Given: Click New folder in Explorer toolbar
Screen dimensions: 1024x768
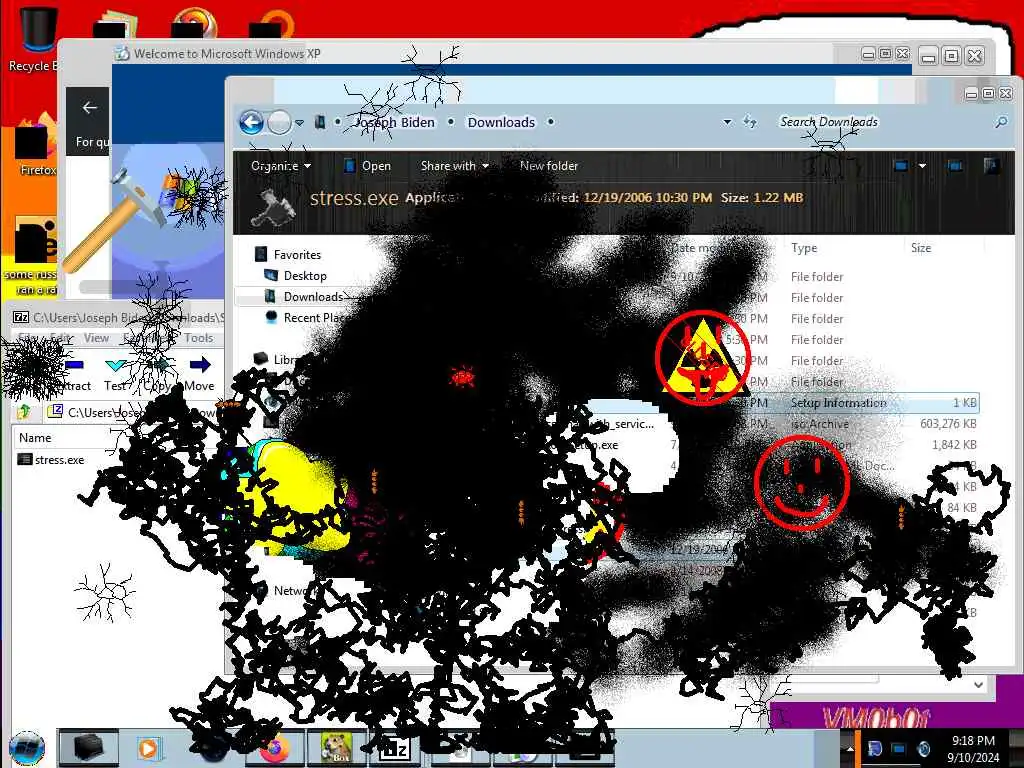Looking at the screenshot, I should pyautogui.click(x=549, y=166).
